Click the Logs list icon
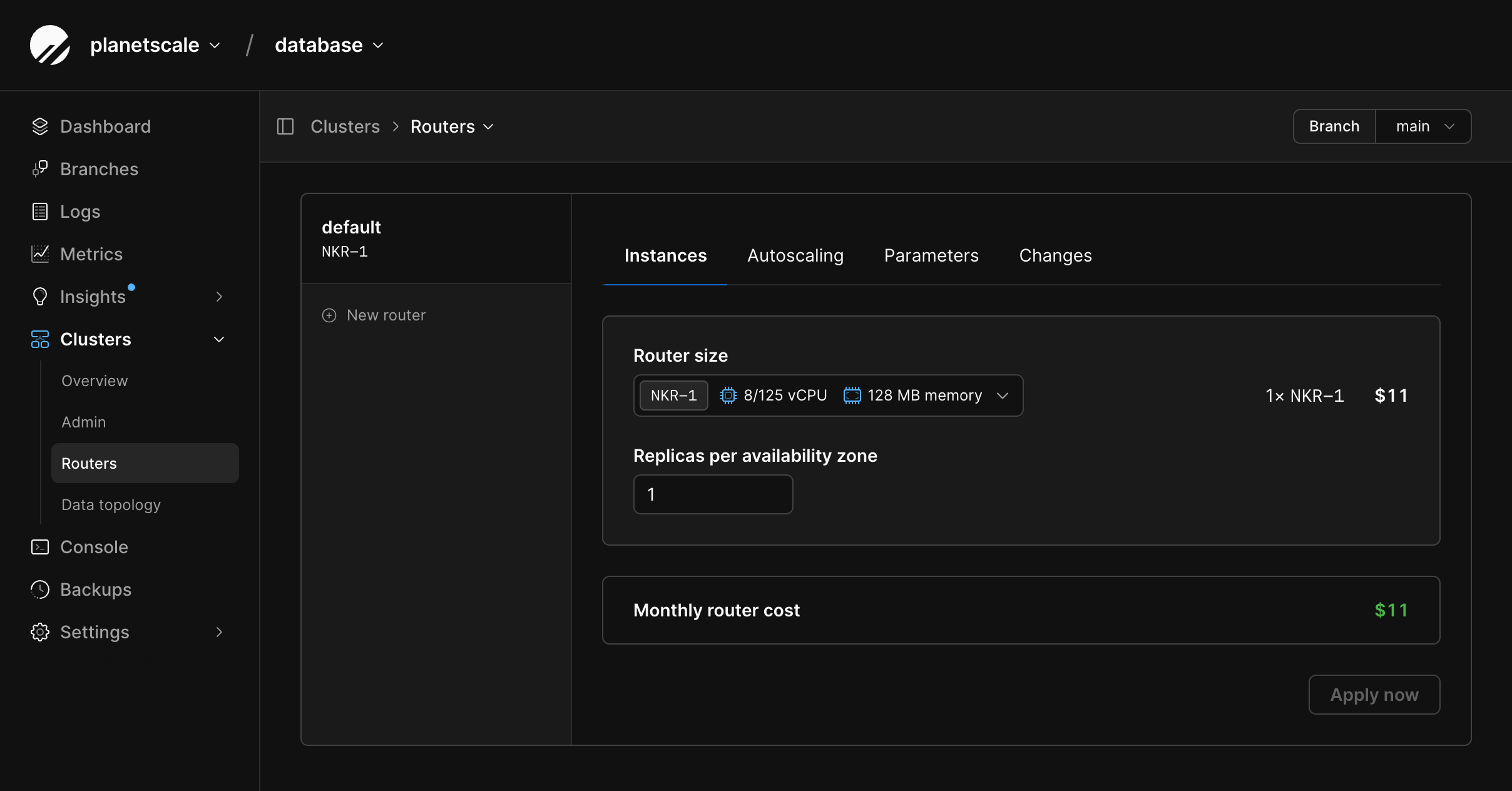This screenshot has height=791, width=1512. point(40,212)
